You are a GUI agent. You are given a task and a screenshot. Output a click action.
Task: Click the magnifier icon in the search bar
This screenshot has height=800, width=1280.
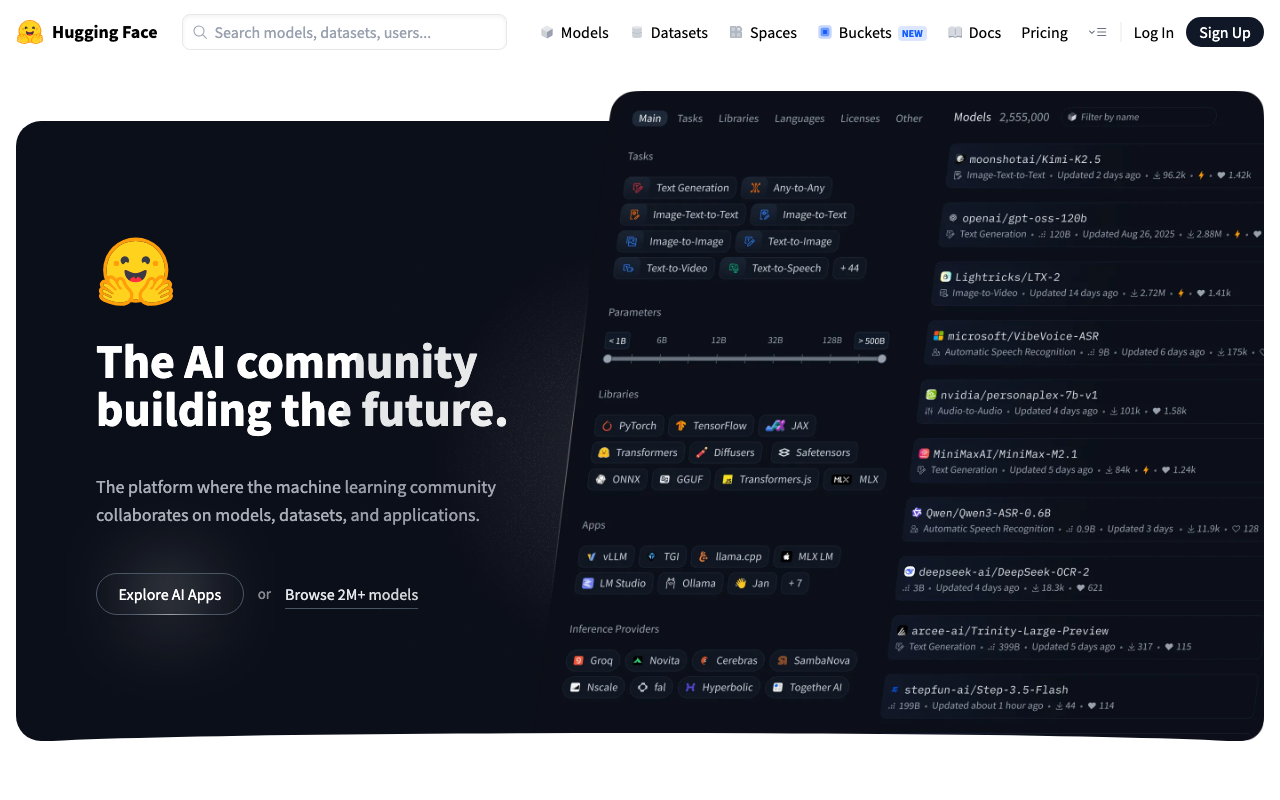tap(200, 32)
